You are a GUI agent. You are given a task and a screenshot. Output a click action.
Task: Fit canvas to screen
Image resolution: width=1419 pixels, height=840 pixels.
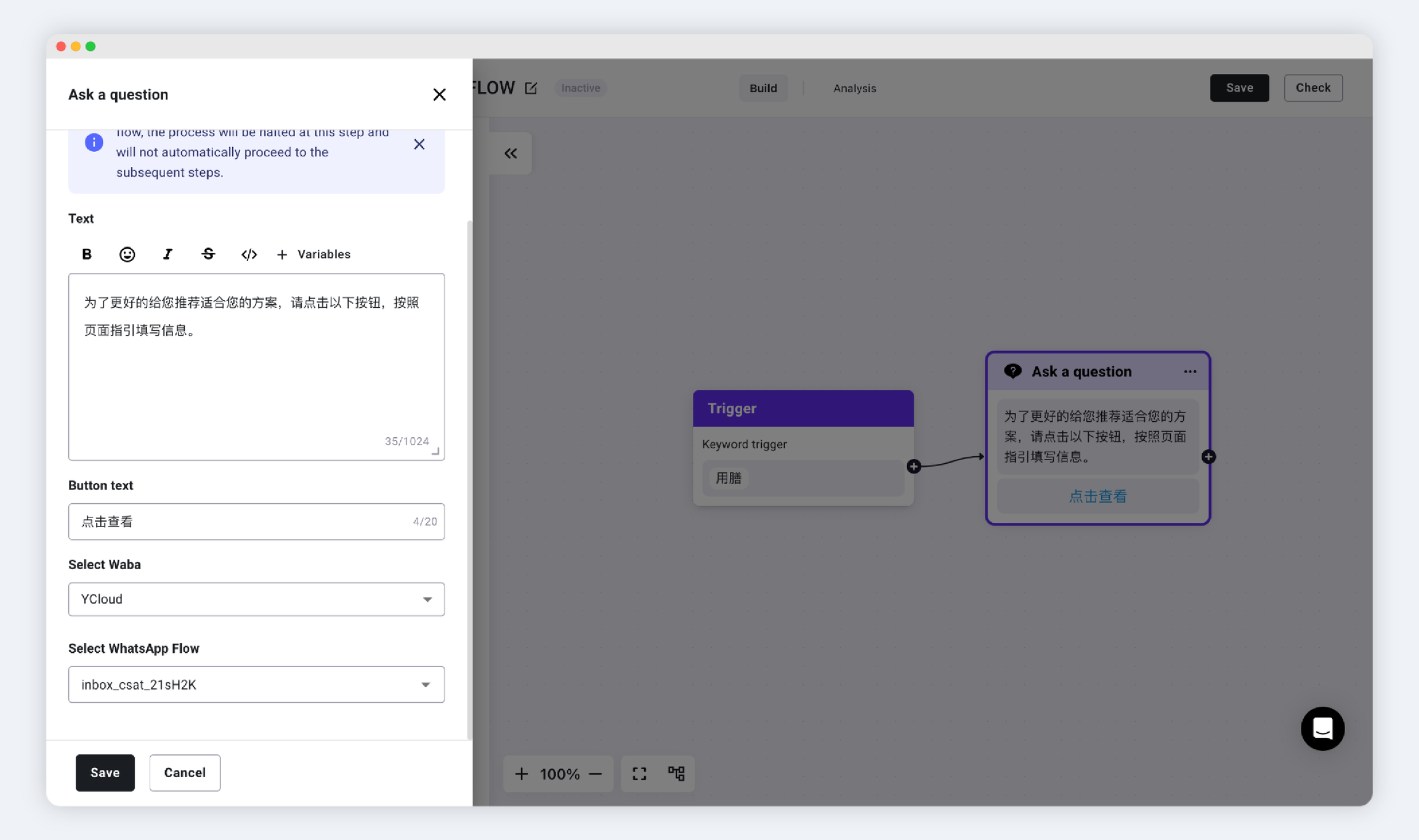pyautogui.click(x=639, y=773)
